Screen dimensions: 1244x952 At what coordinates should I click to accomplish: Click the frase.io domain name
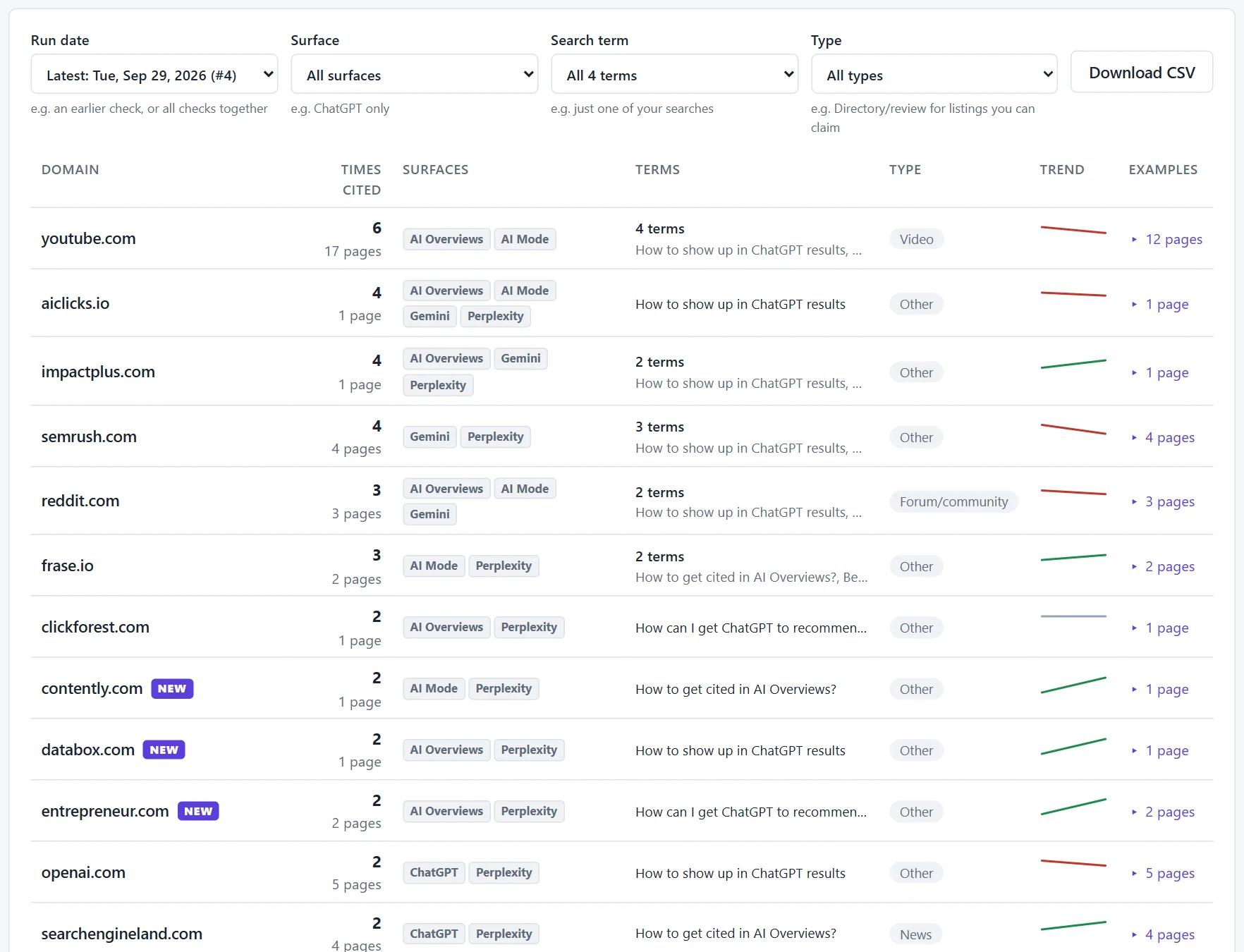[68, 566]
